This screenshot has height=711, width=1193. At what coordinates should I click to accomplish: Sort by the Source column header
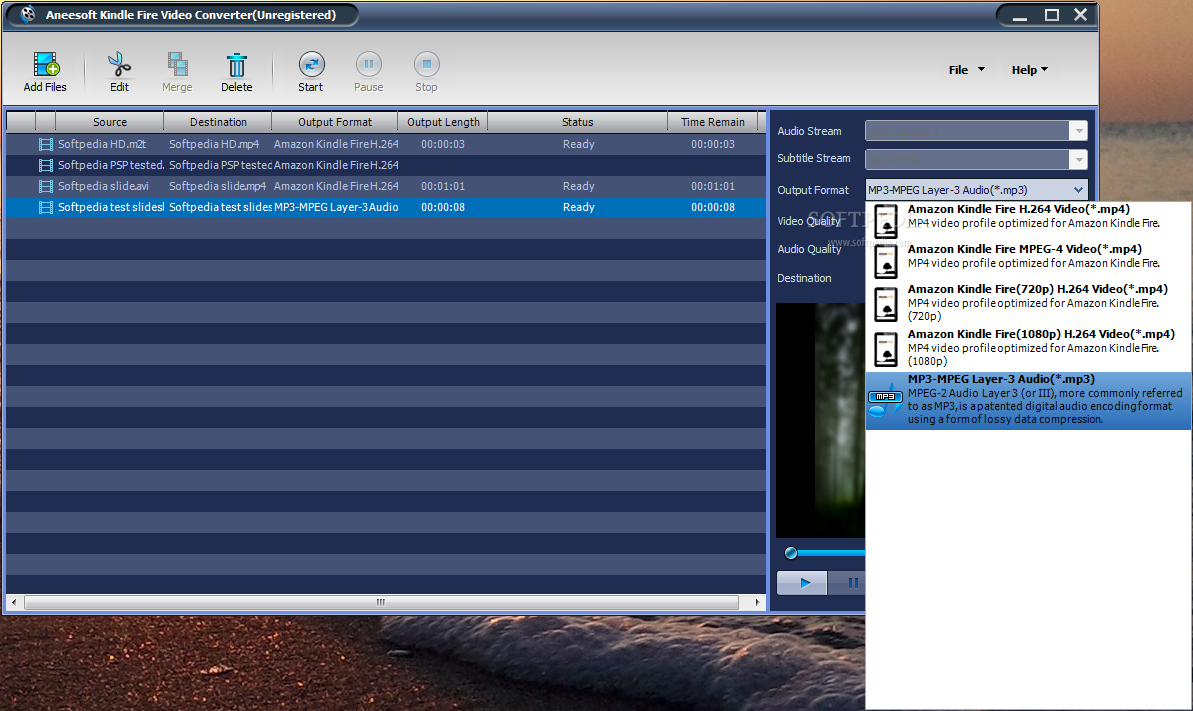click(110, 122)
